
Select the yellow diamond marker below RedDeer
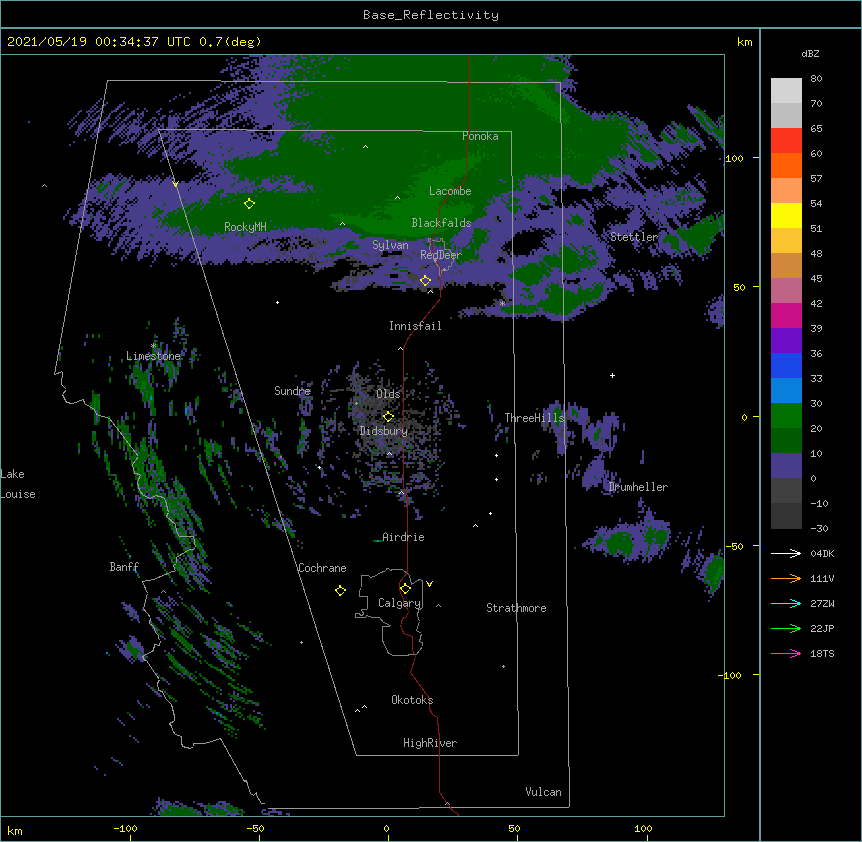coord(426,281)
